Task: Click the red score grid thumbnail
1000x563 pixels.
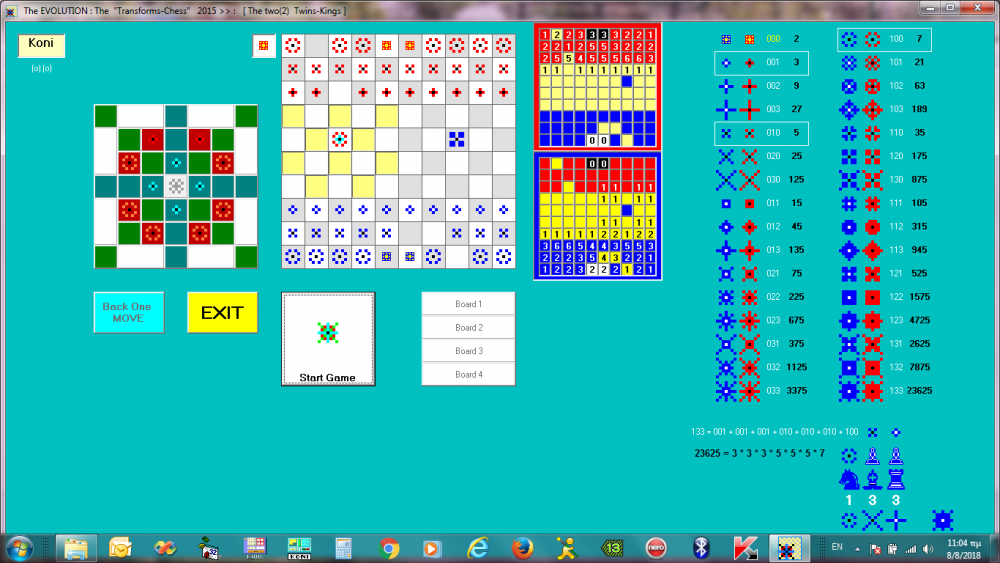Action: click(x=598, y=87)
